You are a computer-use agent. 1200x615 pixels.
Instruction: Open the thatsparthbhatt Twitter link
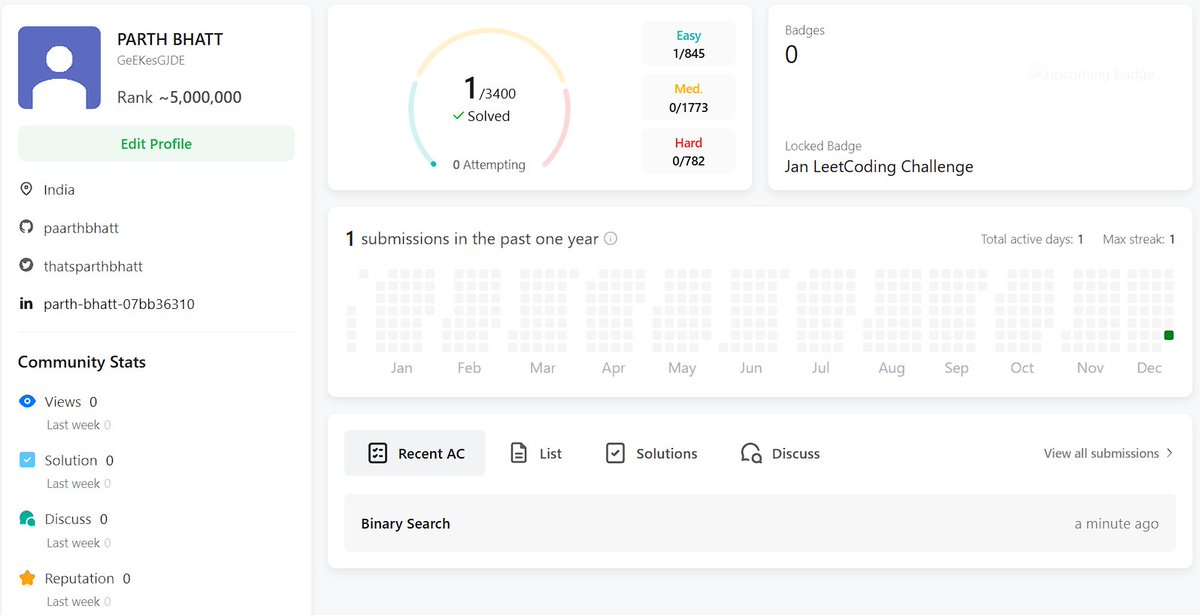pos(93,266)
